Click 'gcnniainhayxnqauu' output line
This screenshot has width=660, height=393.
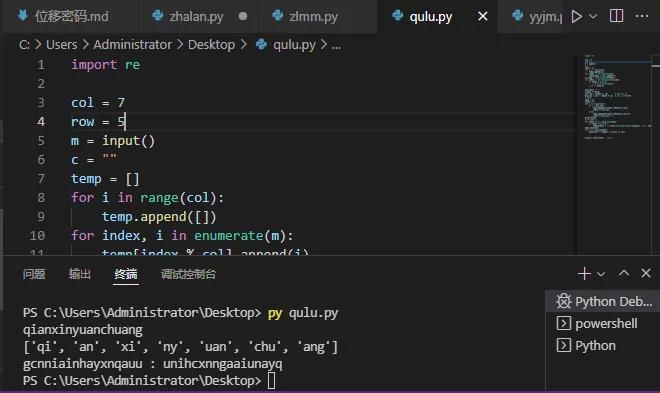pos(153,364)
